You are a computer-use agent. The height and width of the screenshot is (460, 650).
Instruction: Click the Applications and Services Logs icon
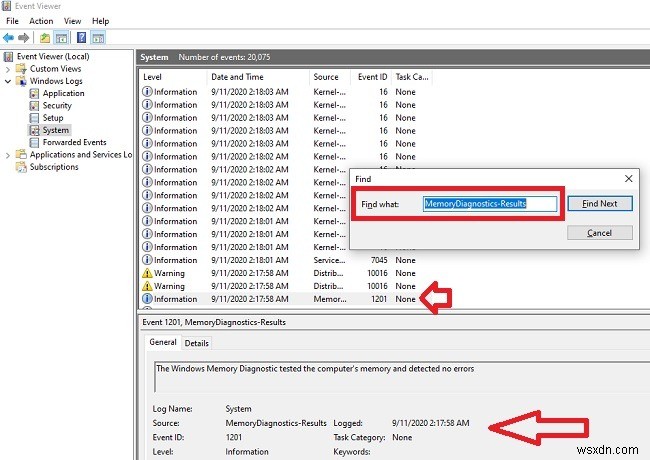point(21,155)
